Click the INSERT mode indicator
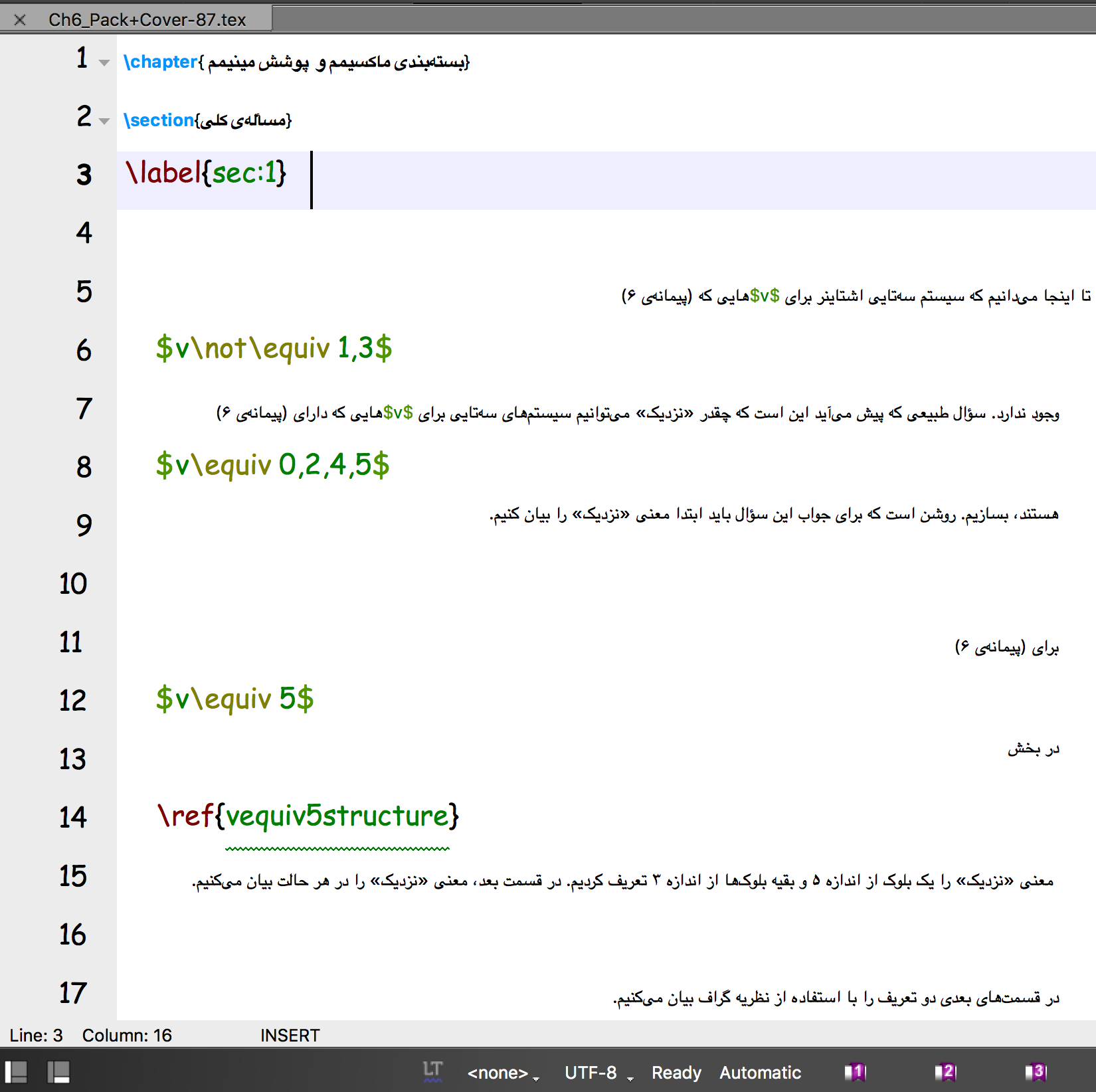This screenshot has height=1092, width=1096. (x=290, y=1036)
